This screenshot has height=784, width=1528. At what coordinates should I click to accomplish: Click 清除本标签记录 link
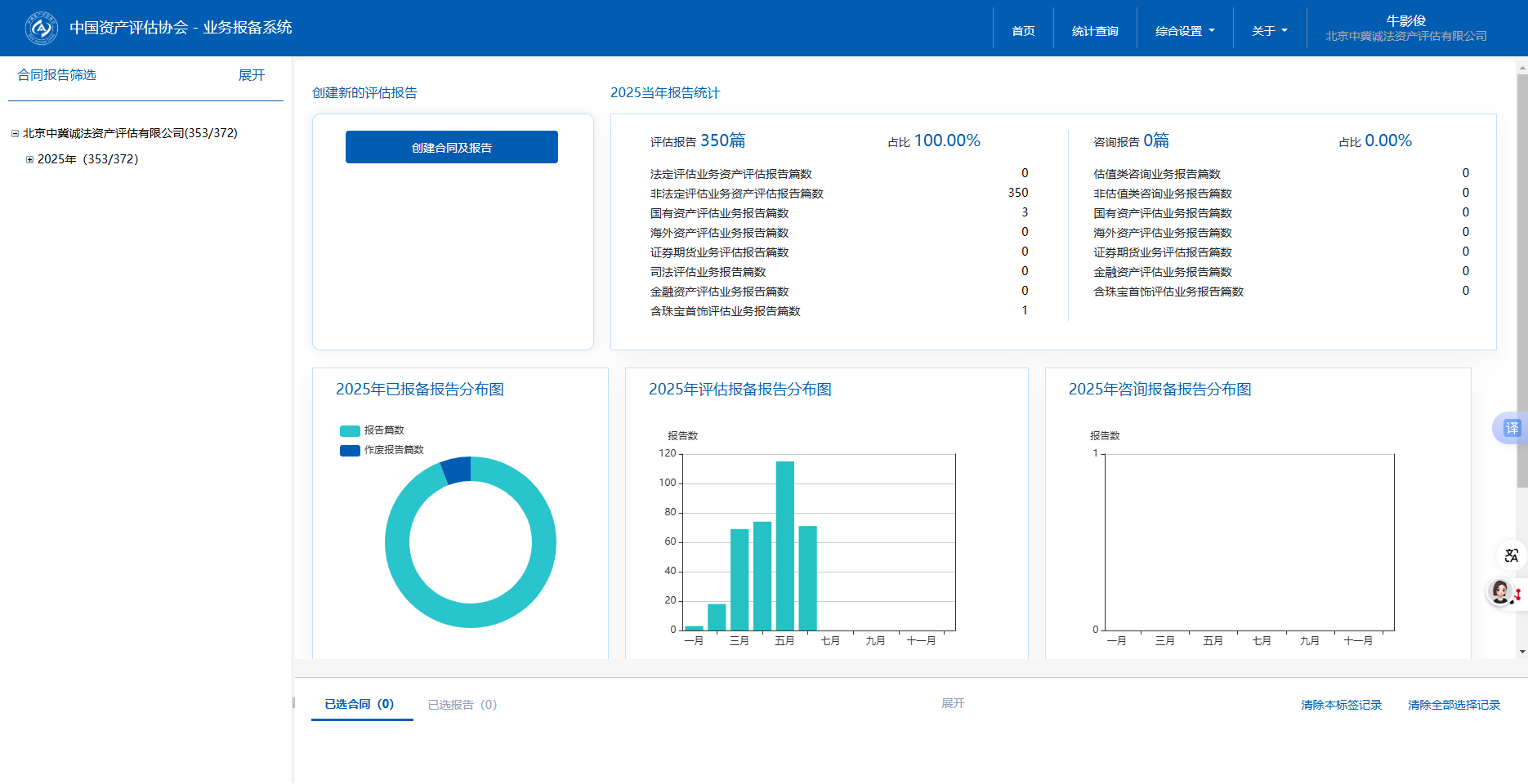[1341, 705]
